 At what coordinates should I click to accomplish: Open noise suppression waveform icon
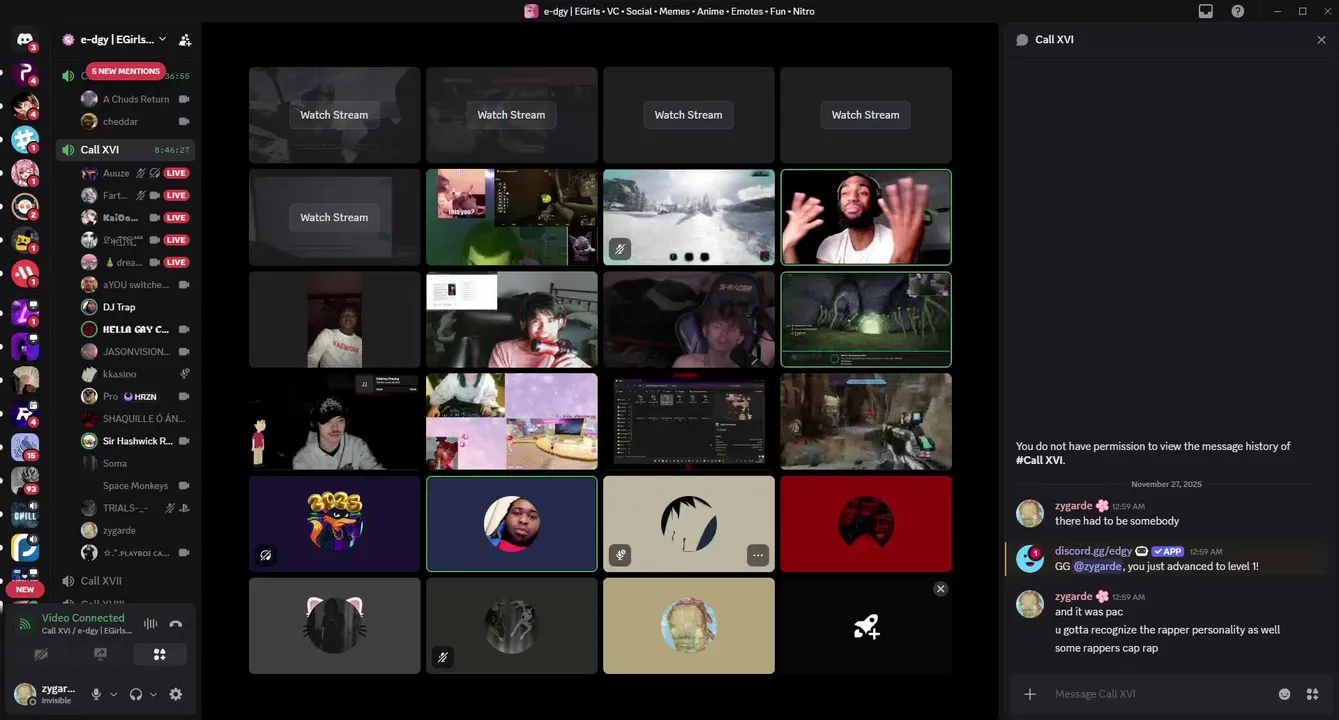[150, 624]
